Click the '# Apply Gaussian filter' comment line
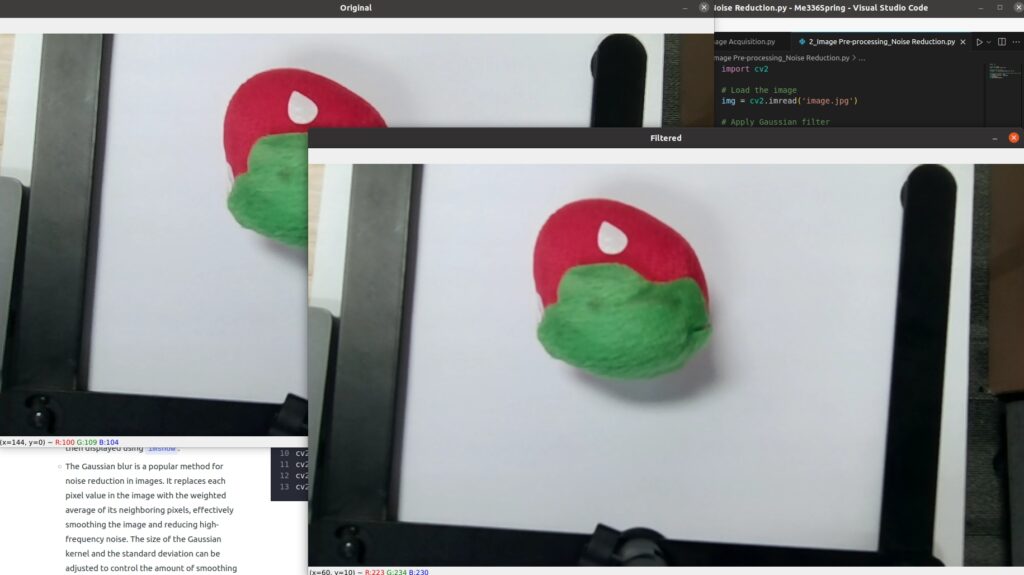This screenshot has width=1024, height=575. point(775,122)
